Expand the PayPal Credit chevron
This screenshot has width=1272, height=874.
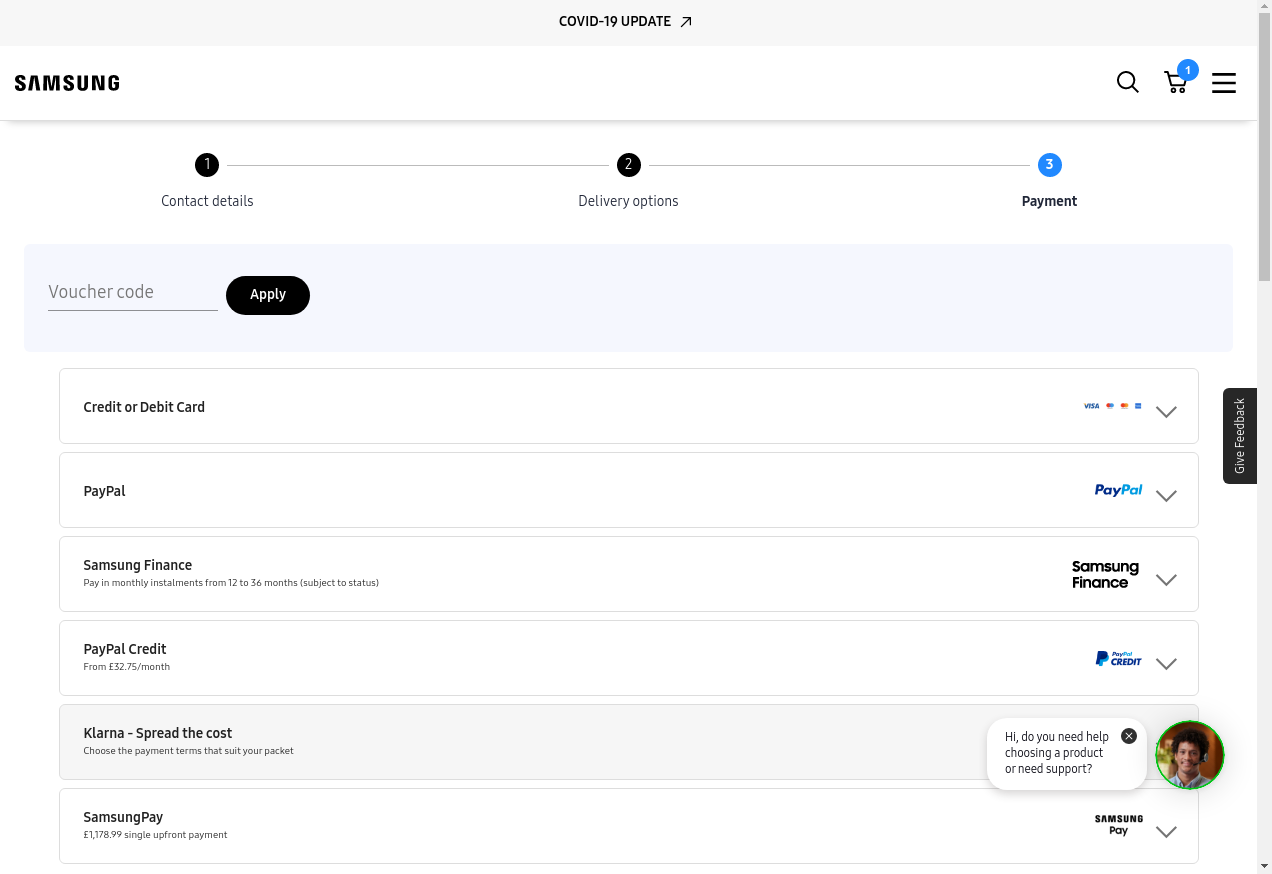click(1166, 663)
